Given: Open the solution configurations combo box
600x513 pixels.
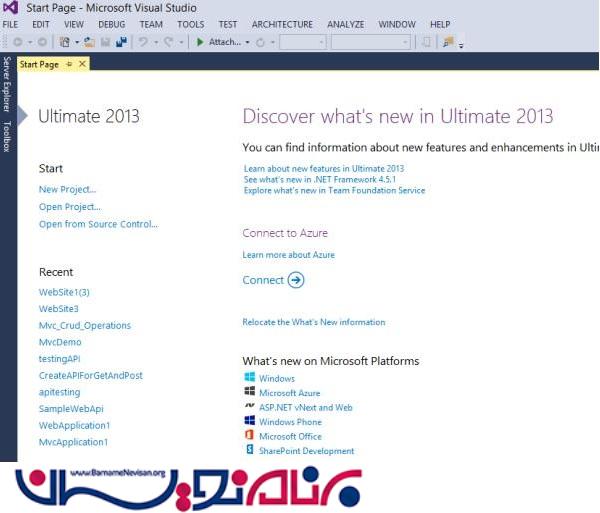Looking at the screenshot, I should point(302,42).
